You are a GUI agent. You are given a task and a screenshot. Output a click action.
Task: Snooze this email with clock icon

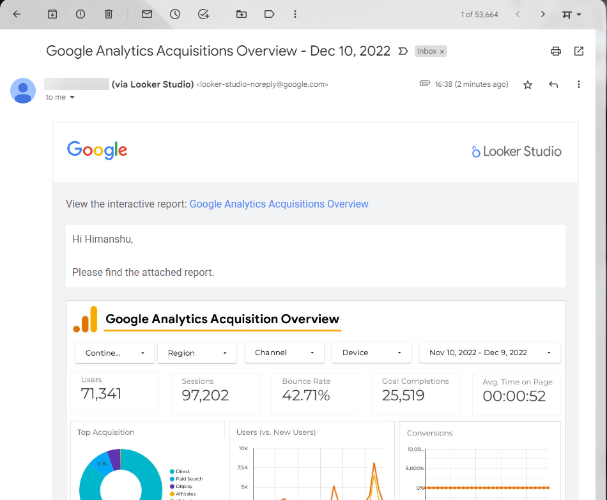pos(175,14)
